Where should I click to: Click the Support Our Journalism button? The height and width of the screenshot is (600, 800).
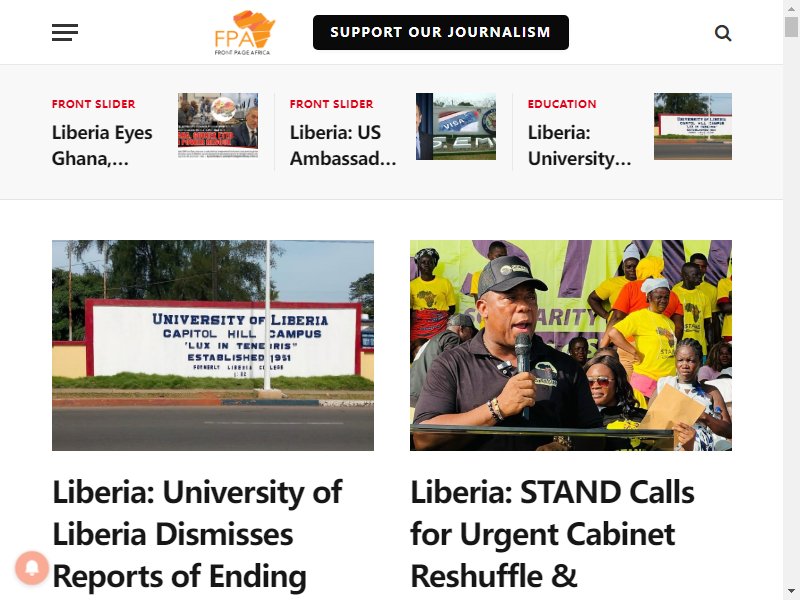point(441,33)
